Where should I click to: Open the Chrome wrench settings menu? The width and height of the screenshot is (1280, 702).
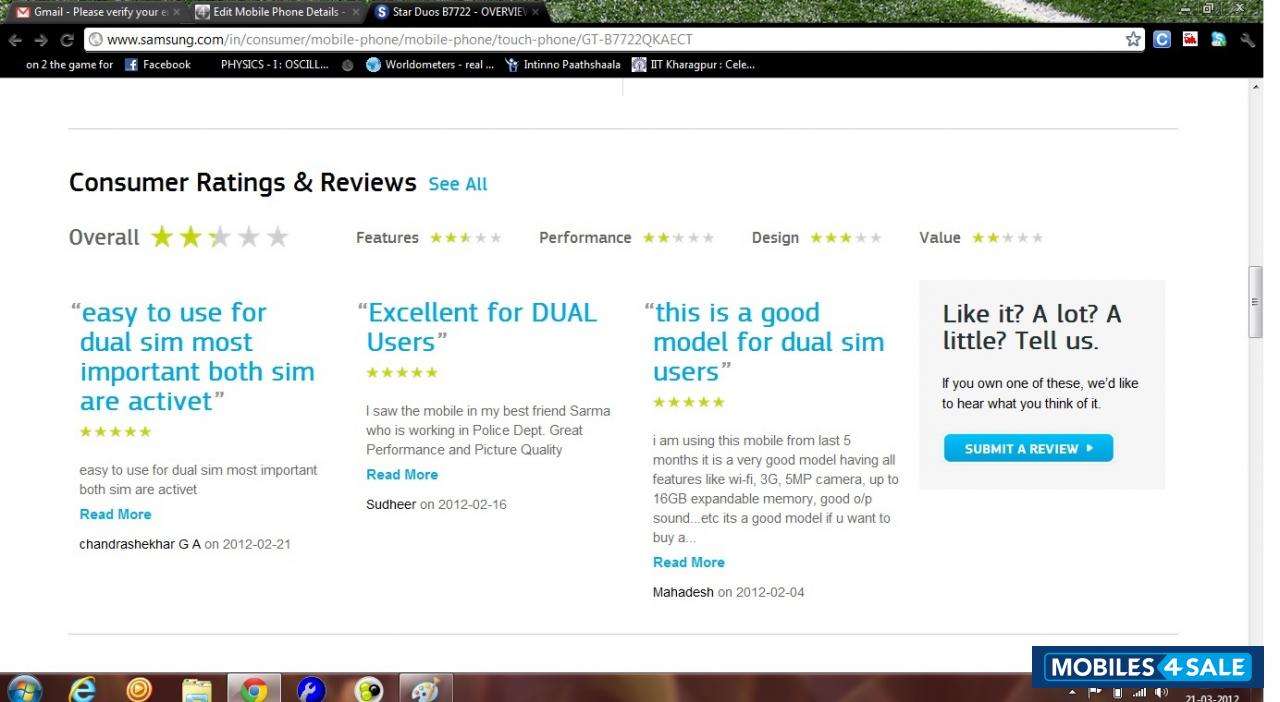click(1247, 40)
